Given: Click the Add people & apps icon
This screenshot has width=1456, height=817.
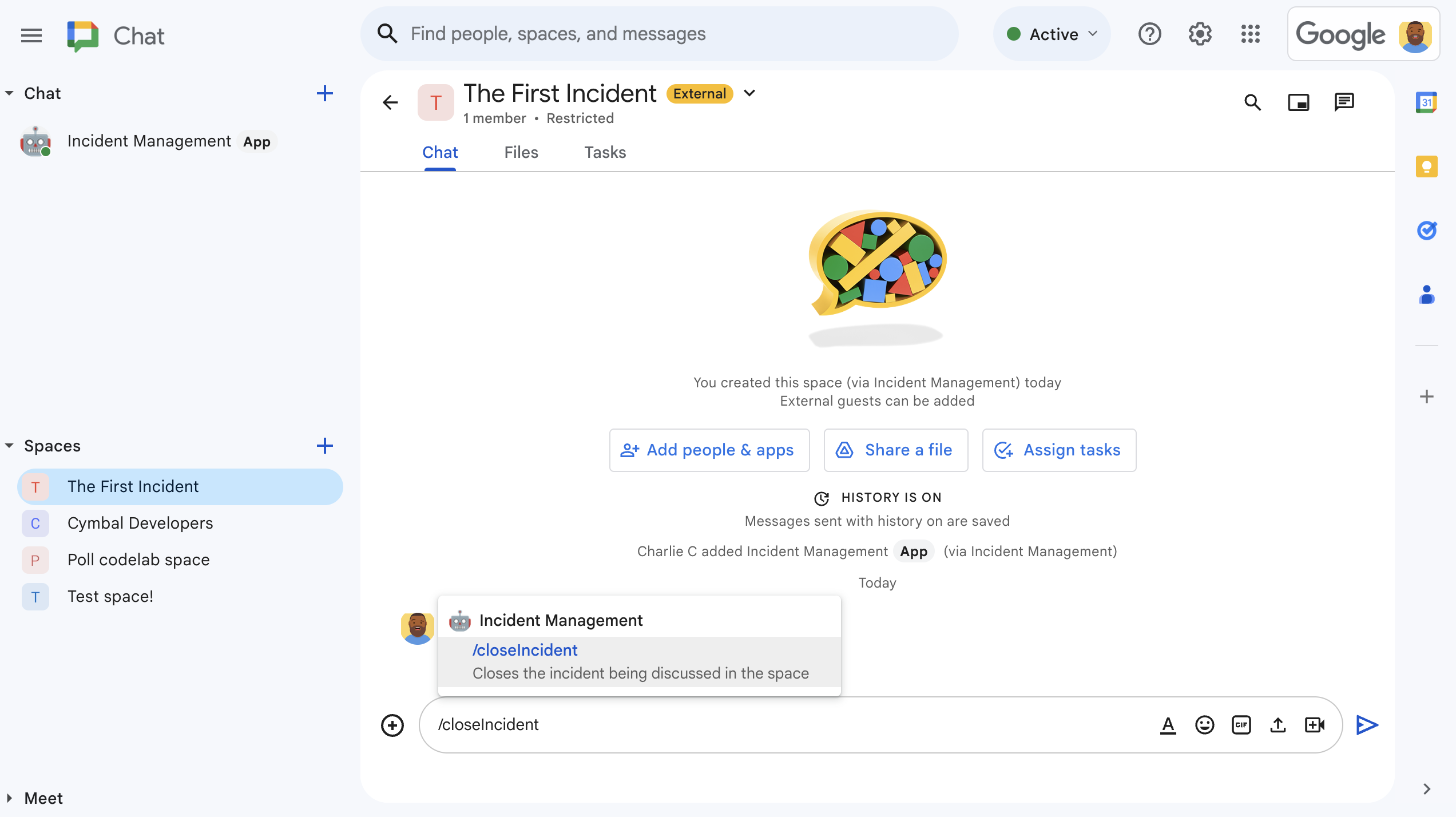Looking at the screenshot, I should [x=629, y=449].
